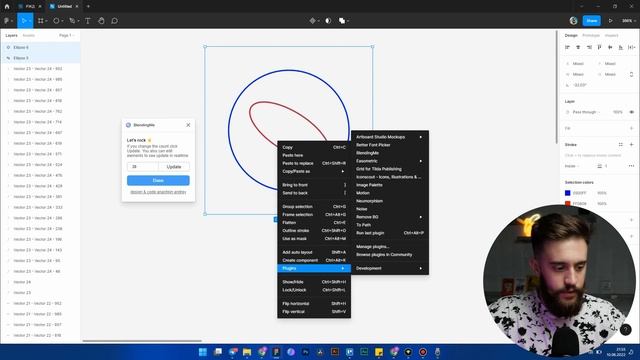Click the red selection color swatch

click(567, 203)
